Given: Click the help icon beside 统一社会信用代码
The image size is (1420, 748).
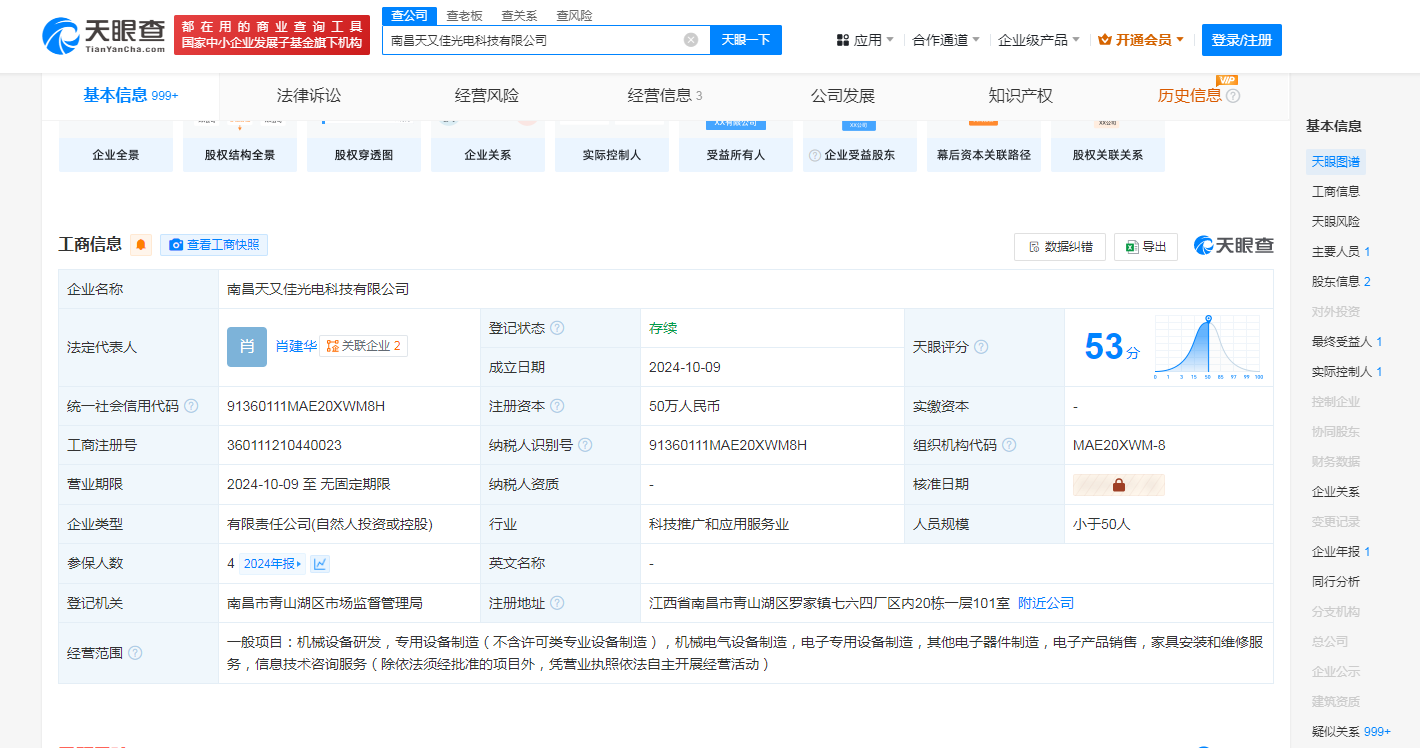Looking at the screenshot, I should tap(191, 406).
